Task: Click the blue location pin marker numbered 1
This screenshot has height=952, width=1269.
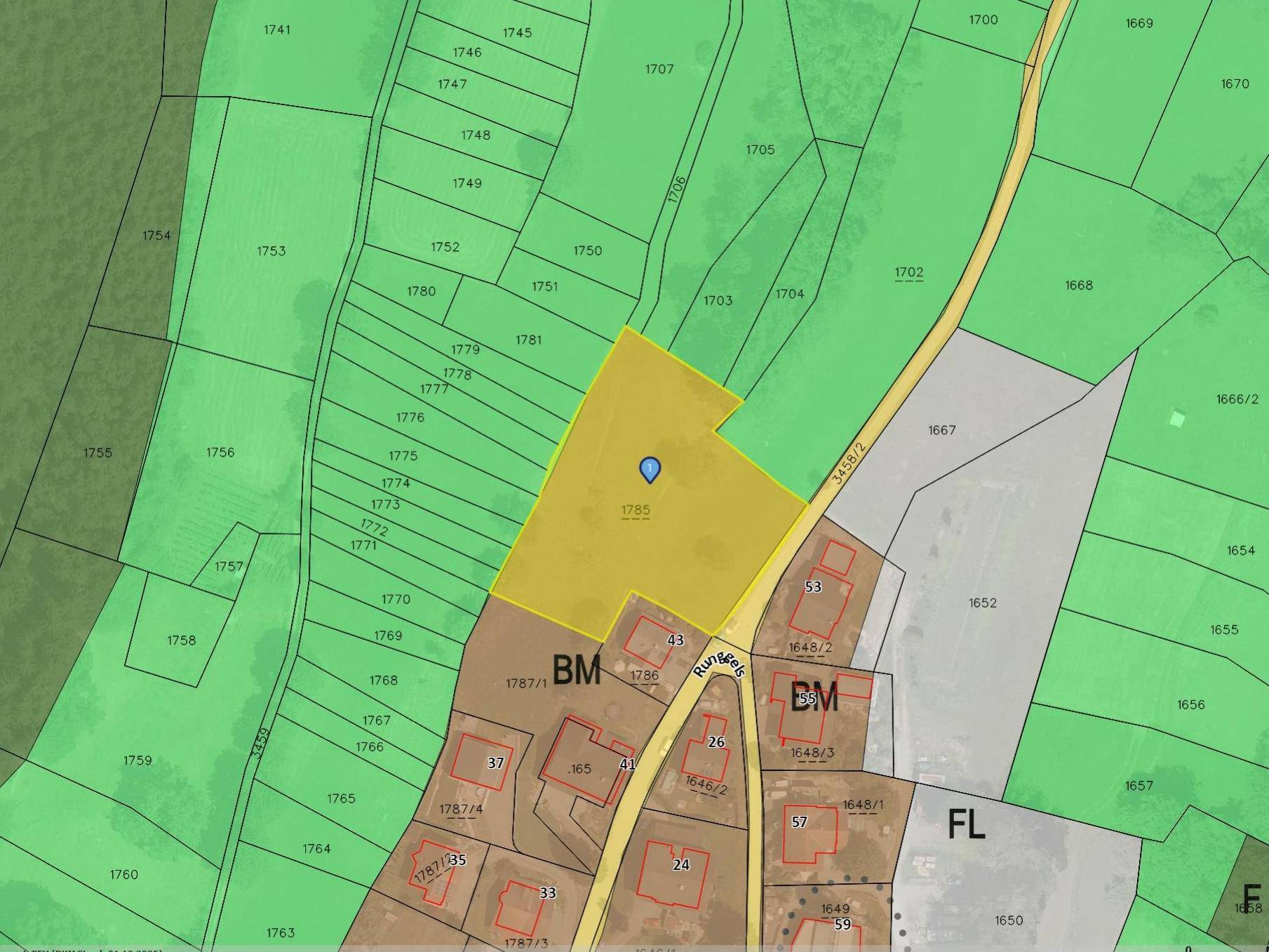Action: pyautogui.click(x=650, y=469)
